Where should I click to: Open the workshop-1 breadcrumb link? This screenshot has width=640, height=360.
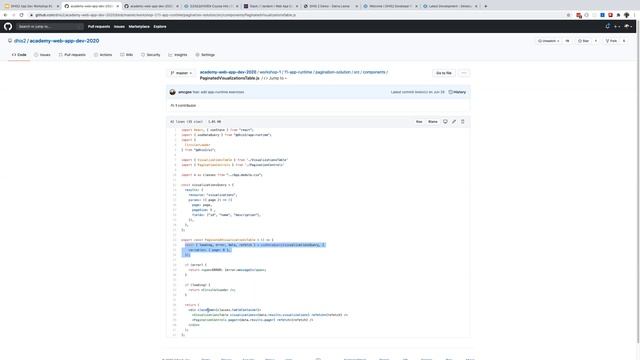click(x=270, y=72)
